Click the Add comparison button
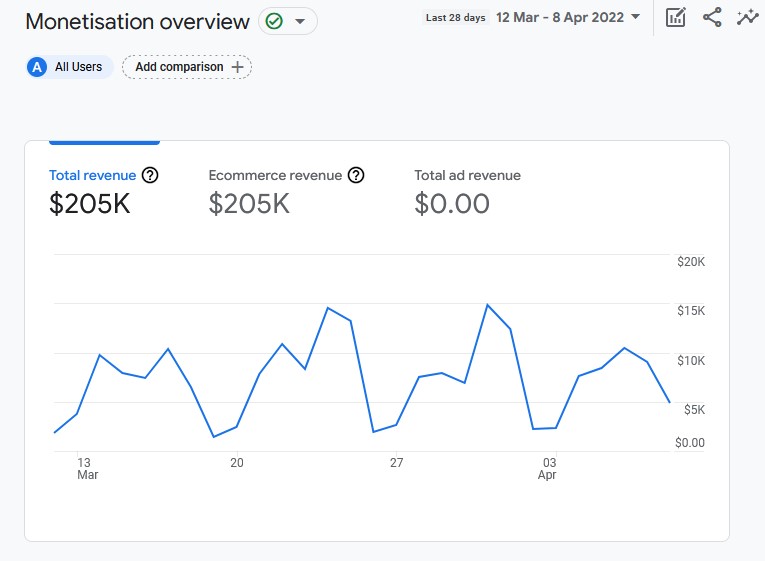Image resolution: width=765 pixels, height=561 pixels. tap(187, 67)
